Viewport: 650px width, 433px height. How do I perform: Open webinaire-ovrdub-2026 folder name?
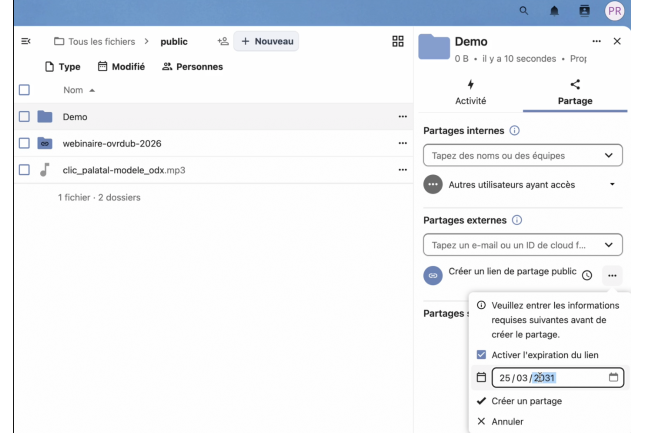pyautogui.click(x=112, y=144)
